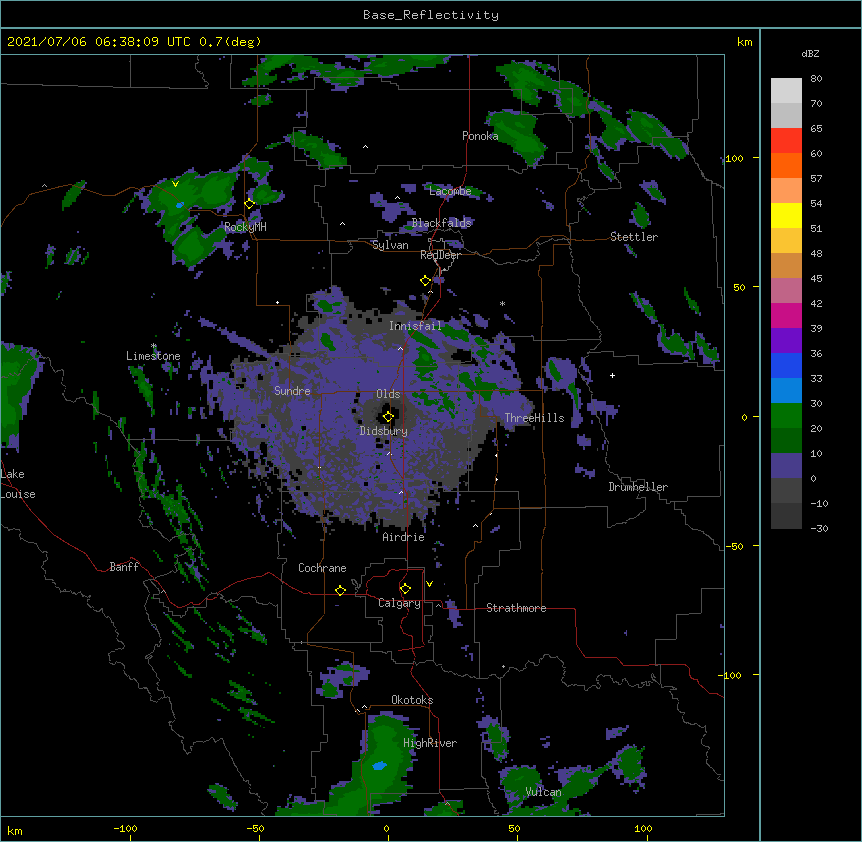Click the Calgary label
The height and width of the screenshot is (842, 862).
[399, 603]
